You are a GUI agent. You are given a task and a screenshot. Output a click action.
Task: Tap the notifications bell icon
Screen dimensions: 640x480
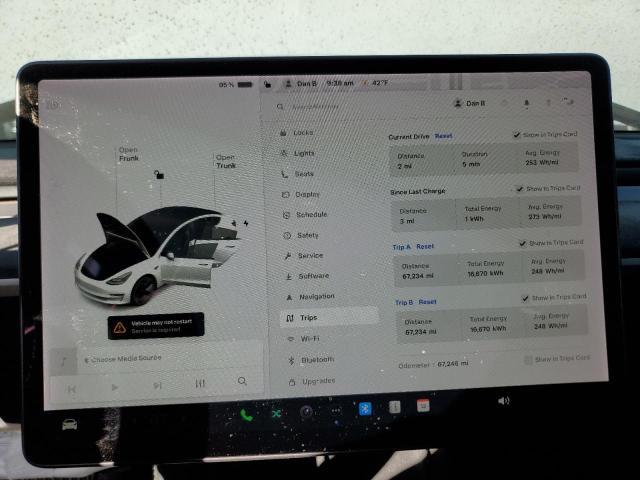[x=527, y=103]
